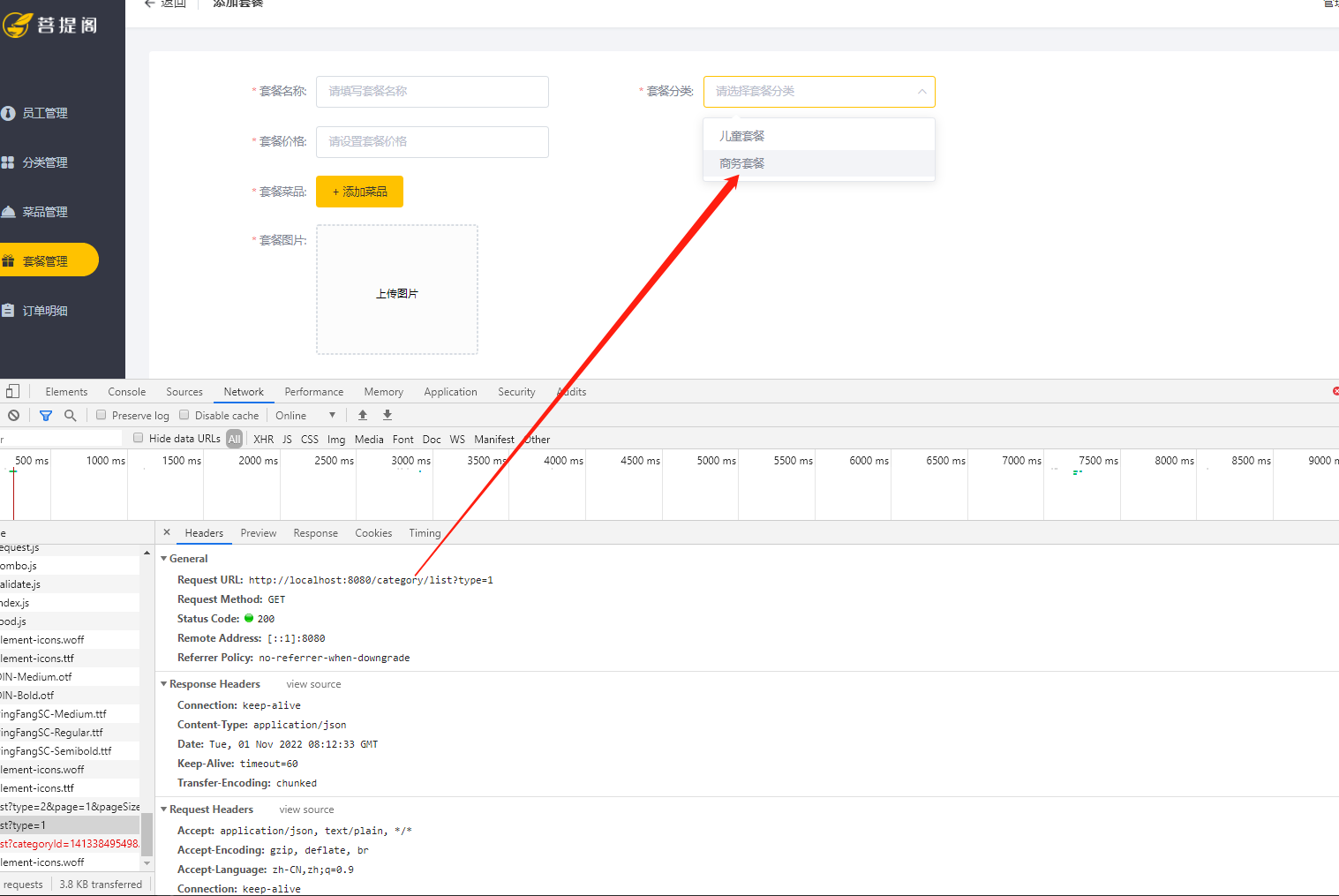Viewport: 1339px width, 896px height.
Task: Filter requests by Manifest
Action: 494,439
